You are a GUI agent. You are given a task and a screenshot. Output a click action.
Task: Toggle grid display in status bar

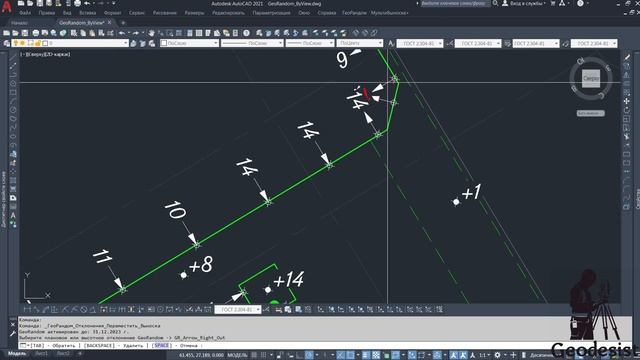(254, 355)
